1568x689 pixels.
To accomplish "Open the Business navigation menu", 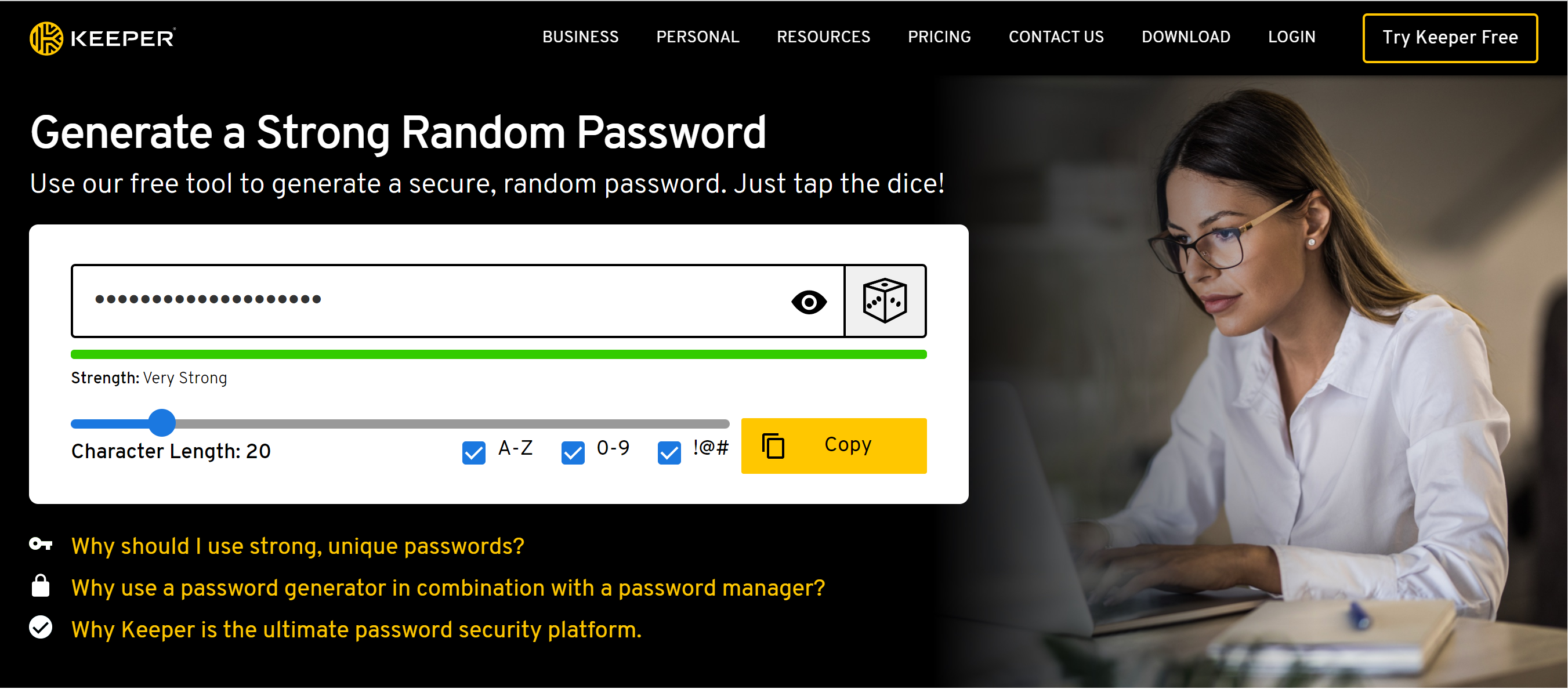I will click(x=580, y=37).
